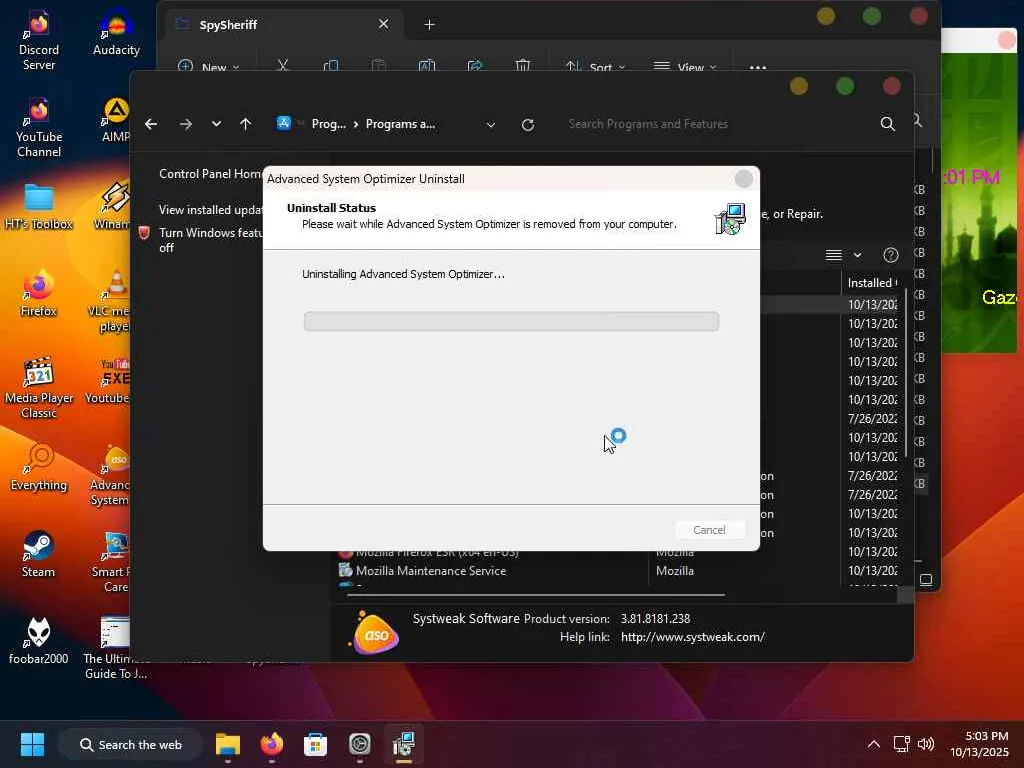Open the YouTube Channel desktop shortcut
The image size is (1024, 768).
tap(39, 127)
